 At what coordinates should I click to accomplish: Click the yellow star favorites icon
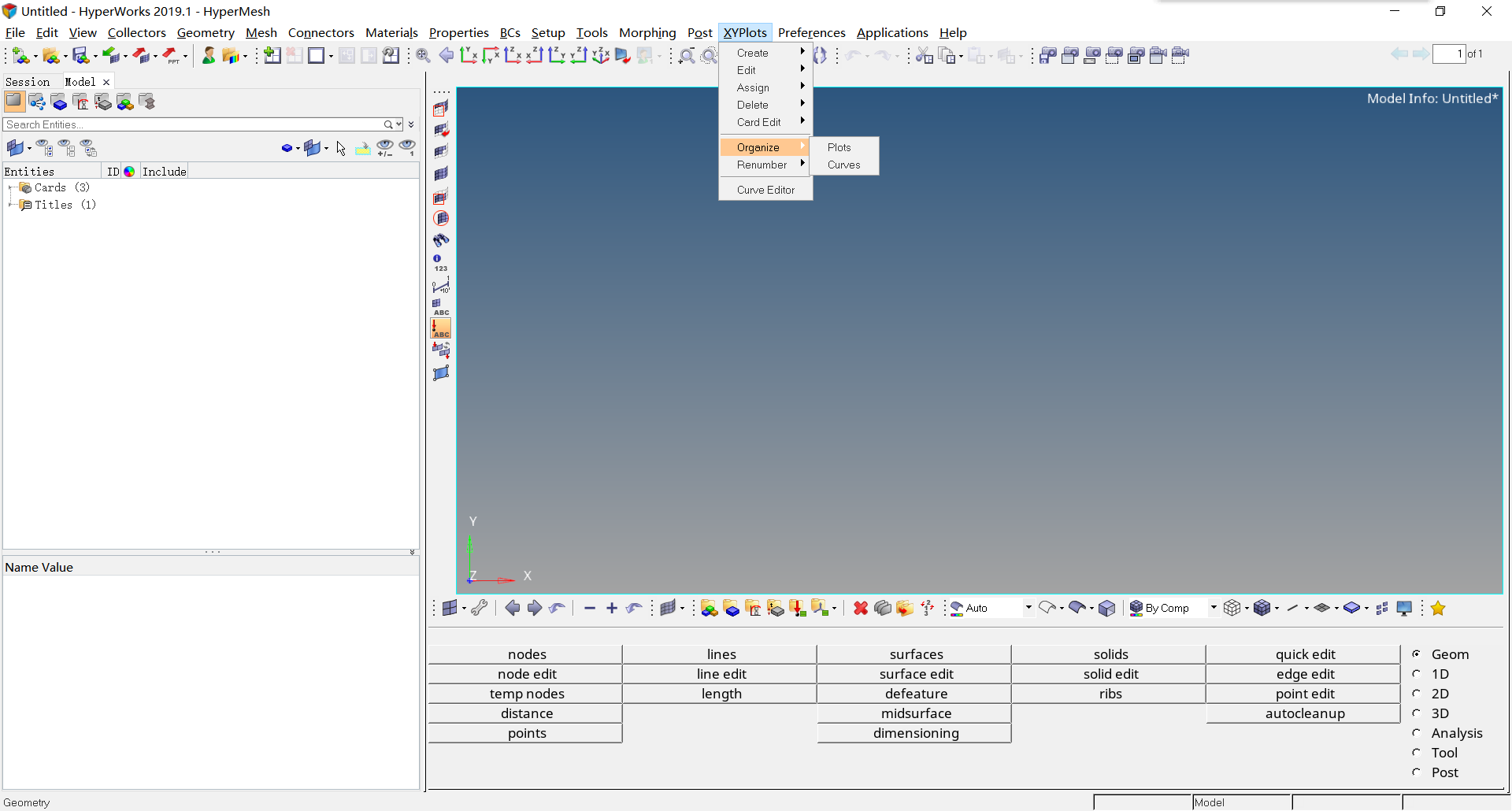pyautogui.click(x=1438, y=608)
